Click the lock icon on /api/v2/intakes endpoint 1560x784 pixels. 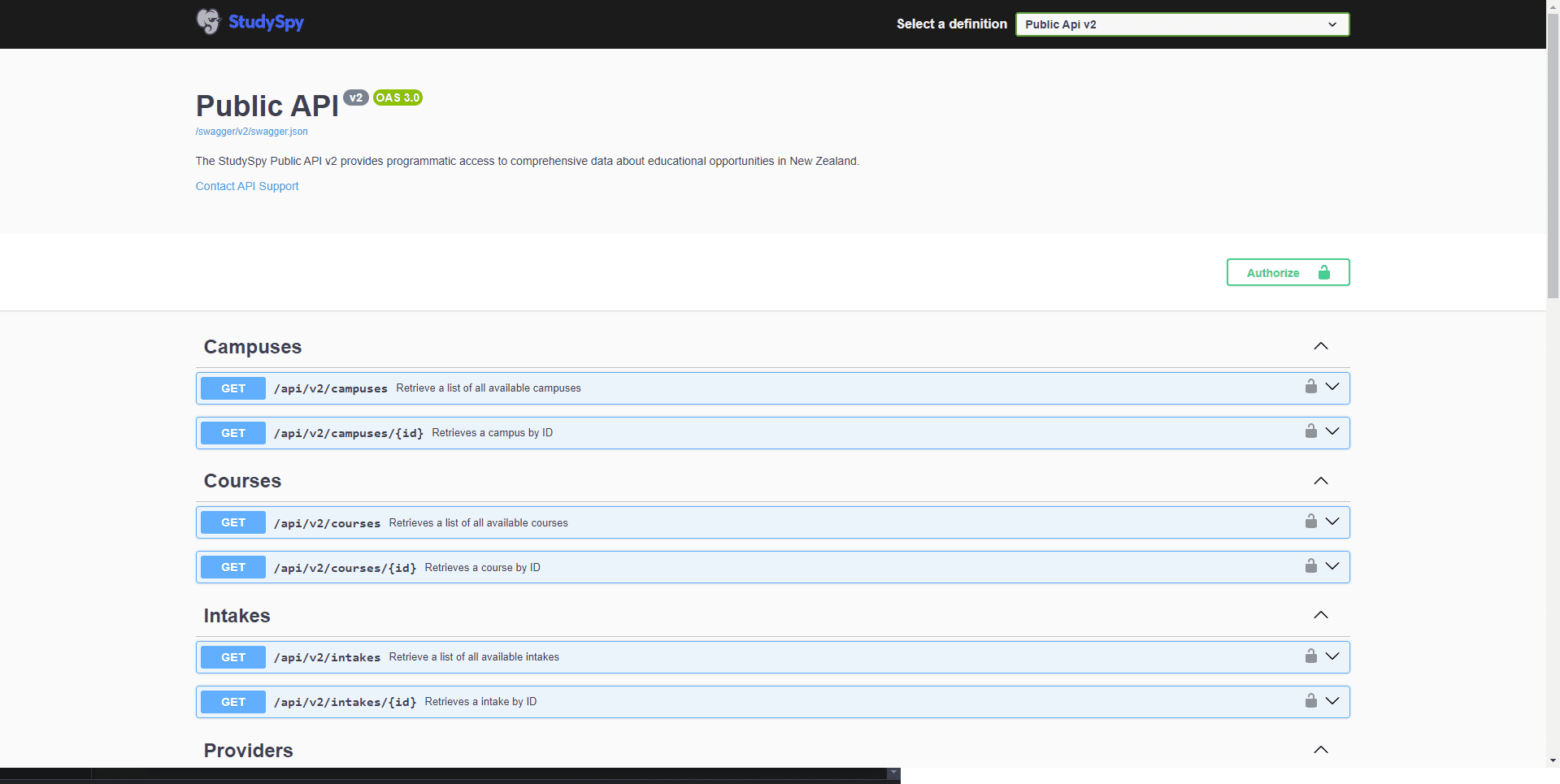click(1310, 656)
